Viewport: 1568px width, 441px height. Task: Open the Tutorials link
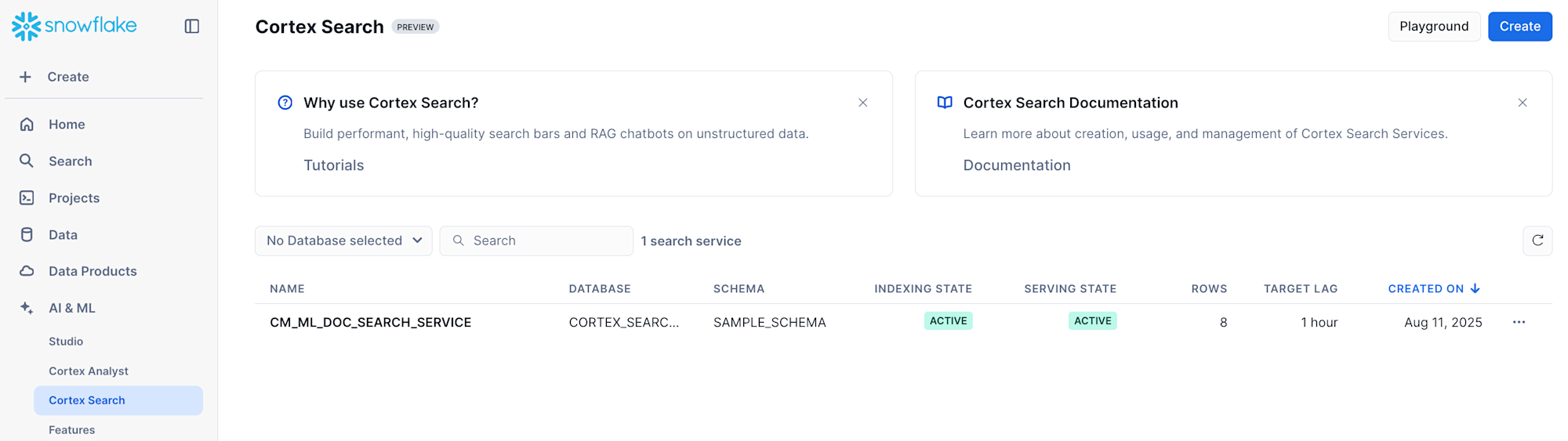click(334, 165)
